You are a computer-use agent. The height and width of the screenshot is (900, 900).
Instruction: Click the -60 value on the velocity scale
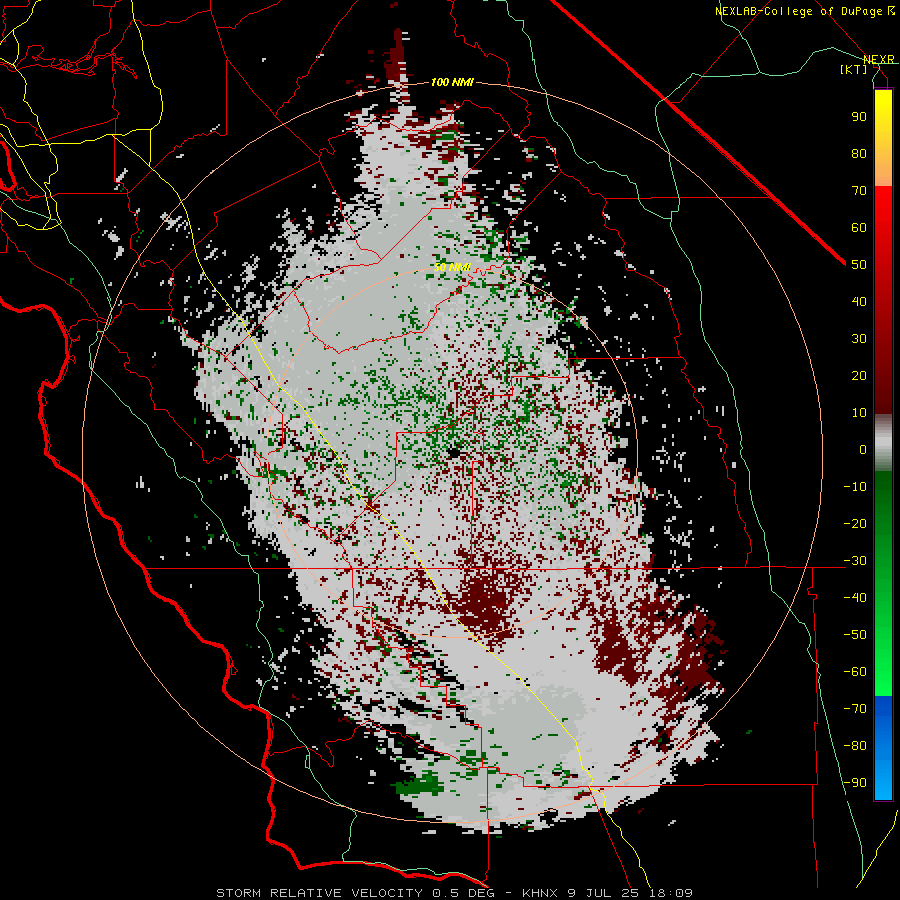point(855,672)
